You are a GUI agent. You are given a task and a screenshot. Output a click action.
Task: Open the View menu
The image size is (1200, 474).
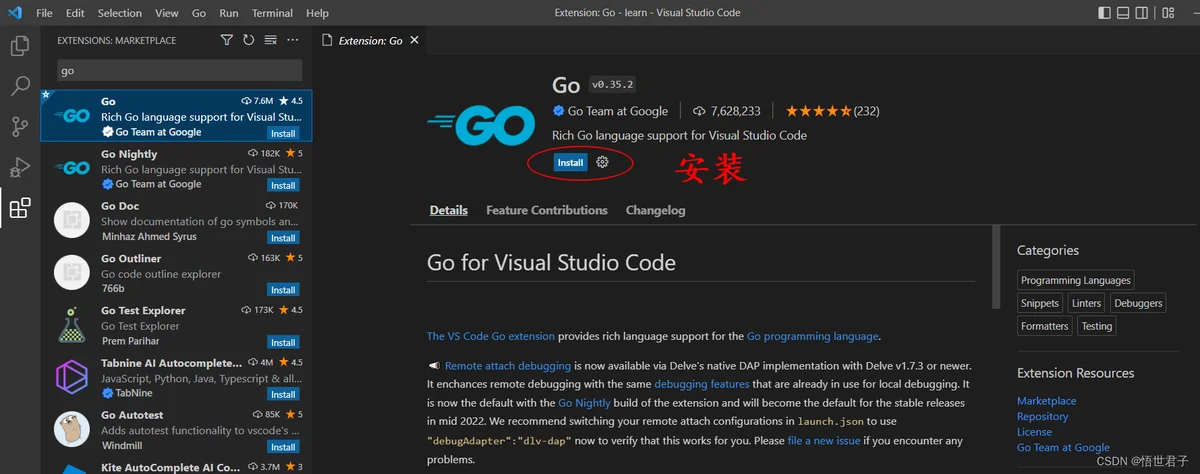pyautogui.click(x=167, y=13)
